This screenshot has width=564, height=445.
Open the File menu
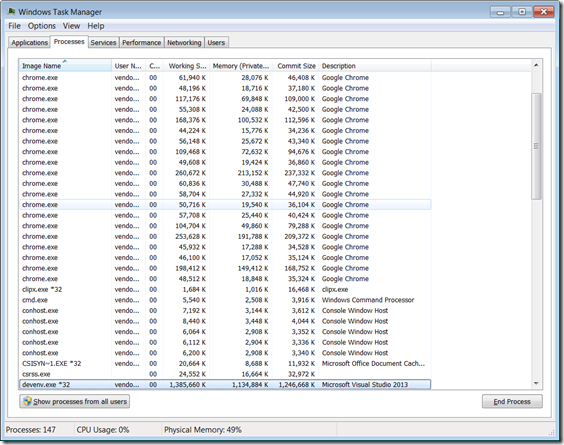pos(14,26)
